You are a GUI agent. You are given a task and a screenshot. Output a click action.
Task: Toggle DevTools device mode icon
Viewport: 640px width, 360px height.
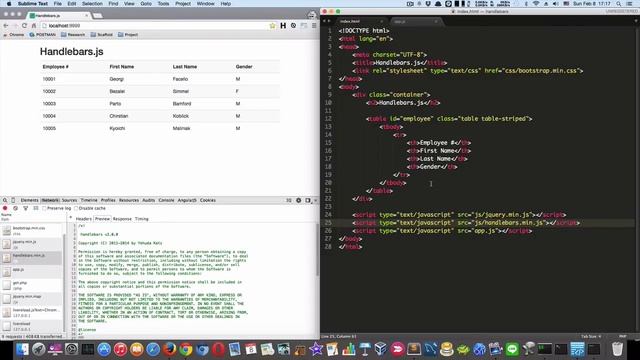pos(13,200)
